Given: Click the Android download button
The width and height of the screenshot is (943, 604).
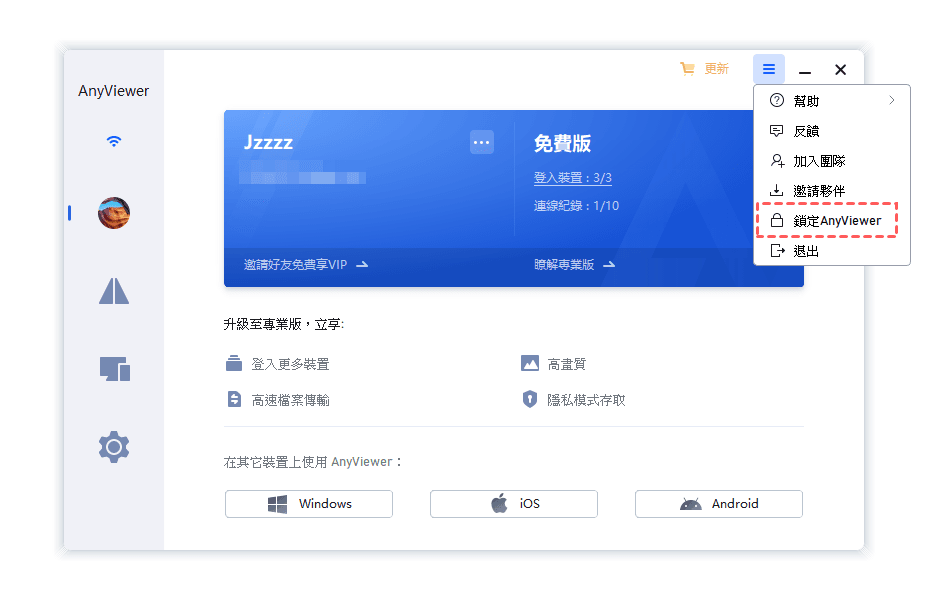Looking at the screenshot, I should pyautogui.click(x=719, y=504).
